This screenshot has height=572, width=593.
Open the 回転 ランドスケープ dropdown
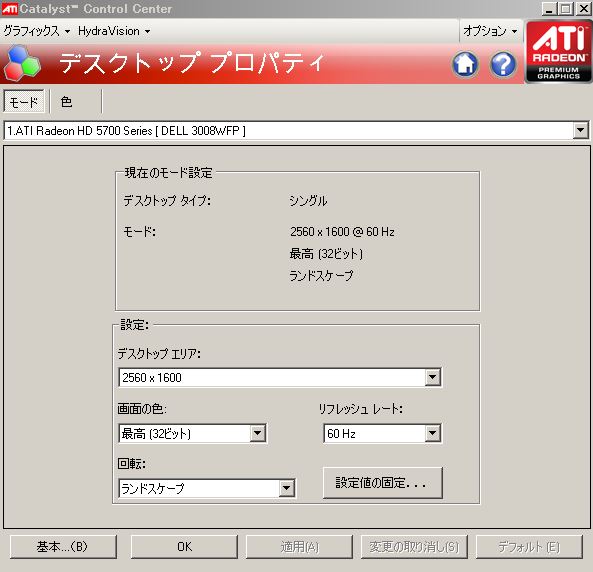[x=287, y=488]
